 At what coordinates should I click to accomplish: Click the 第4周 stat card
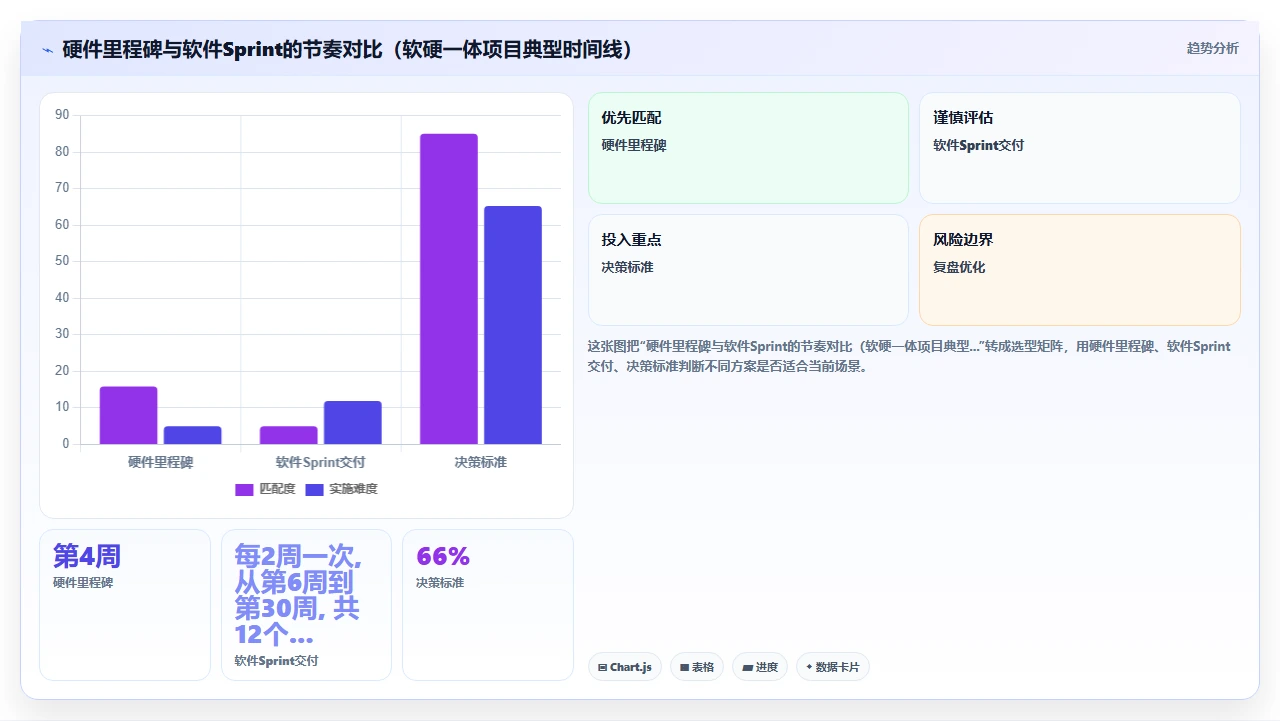point(125,605)
